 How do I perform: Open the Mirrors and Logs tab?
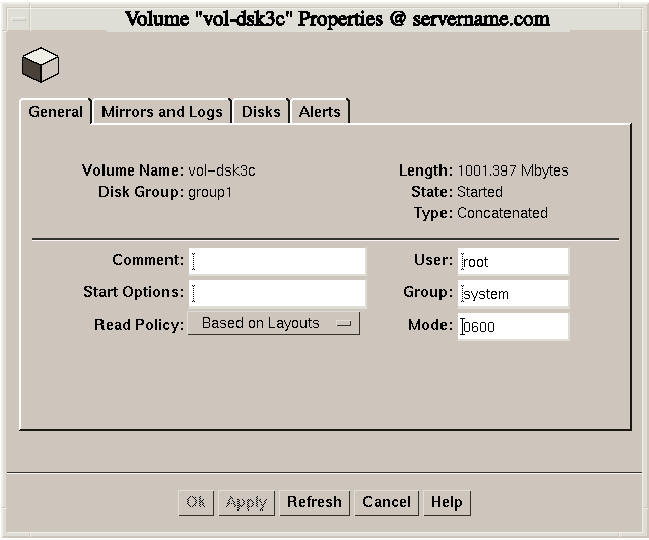click(x=162, y=112)
